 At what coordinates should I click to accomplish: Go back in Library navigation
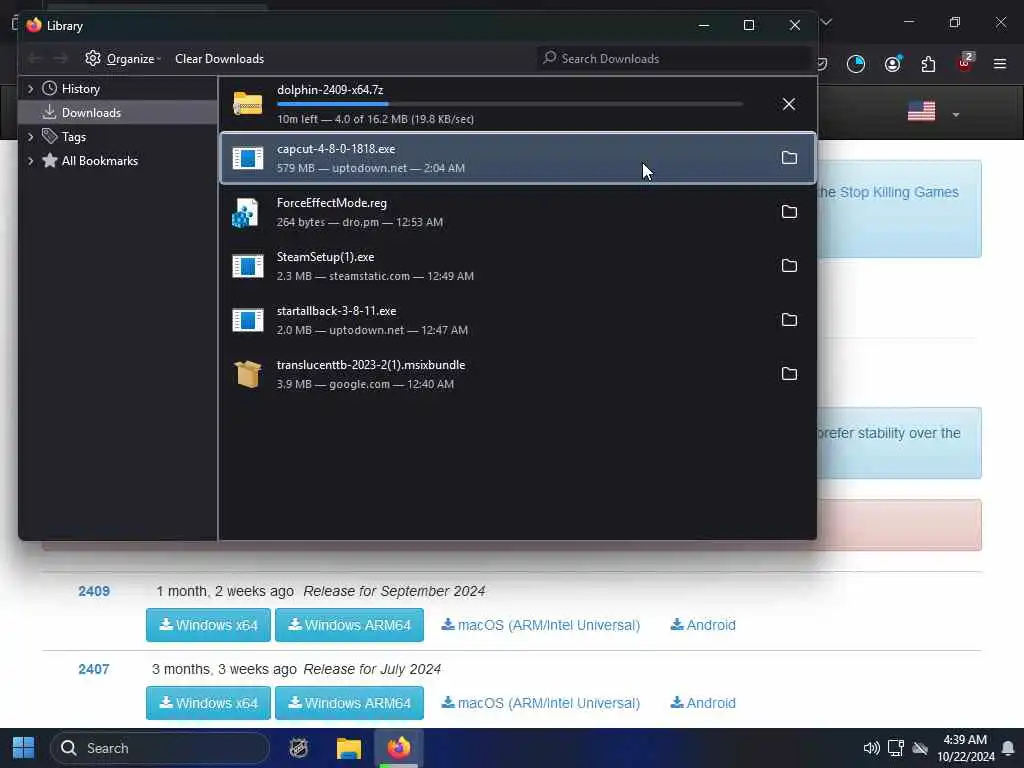click(35, 59)
